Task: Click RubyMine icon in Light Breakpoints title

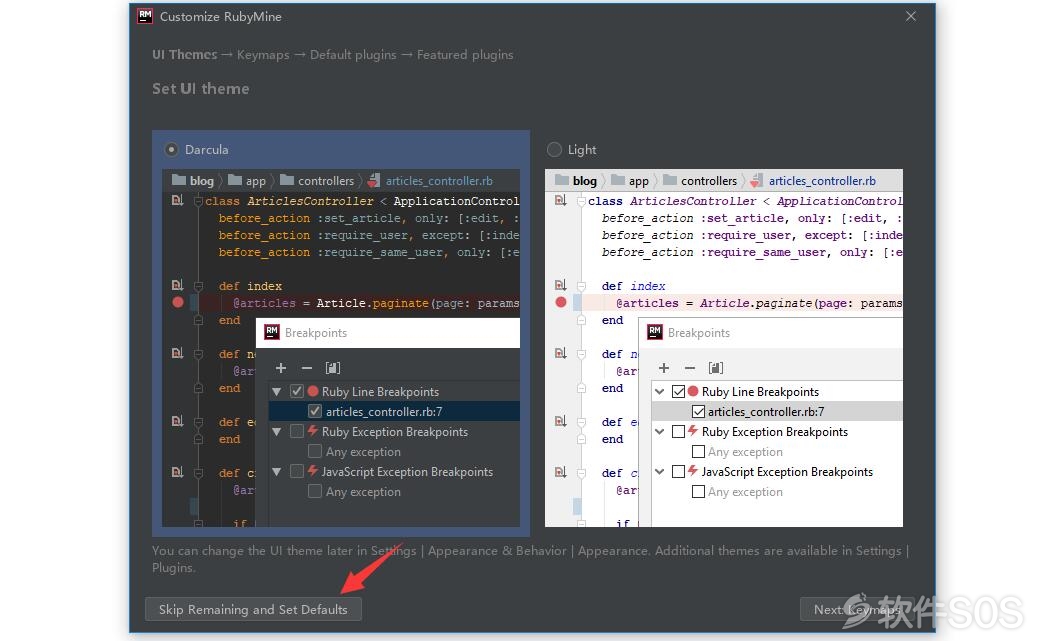Action: click(x=655, y=332)
